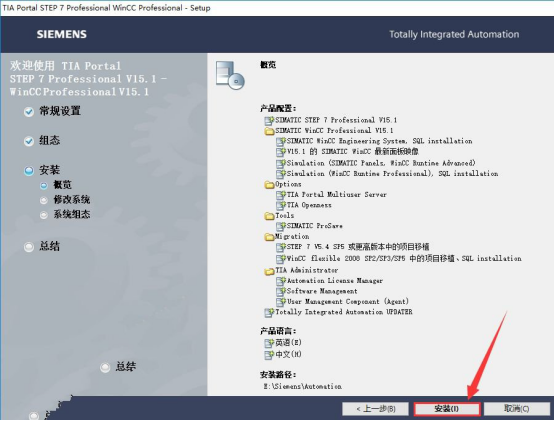Click Simulation (SIMATIC Panels, WinCC Runtime Advanced) icon
This screenshot has width=554, height=421.
[x=281, y=163]
